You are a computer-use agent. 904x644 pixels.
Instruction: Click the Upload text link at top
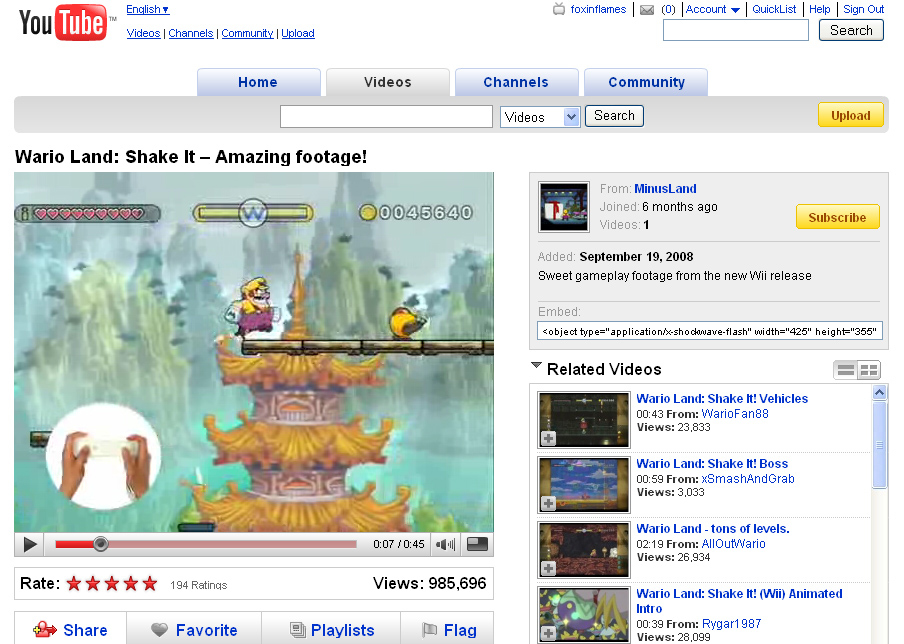(298, 33)
